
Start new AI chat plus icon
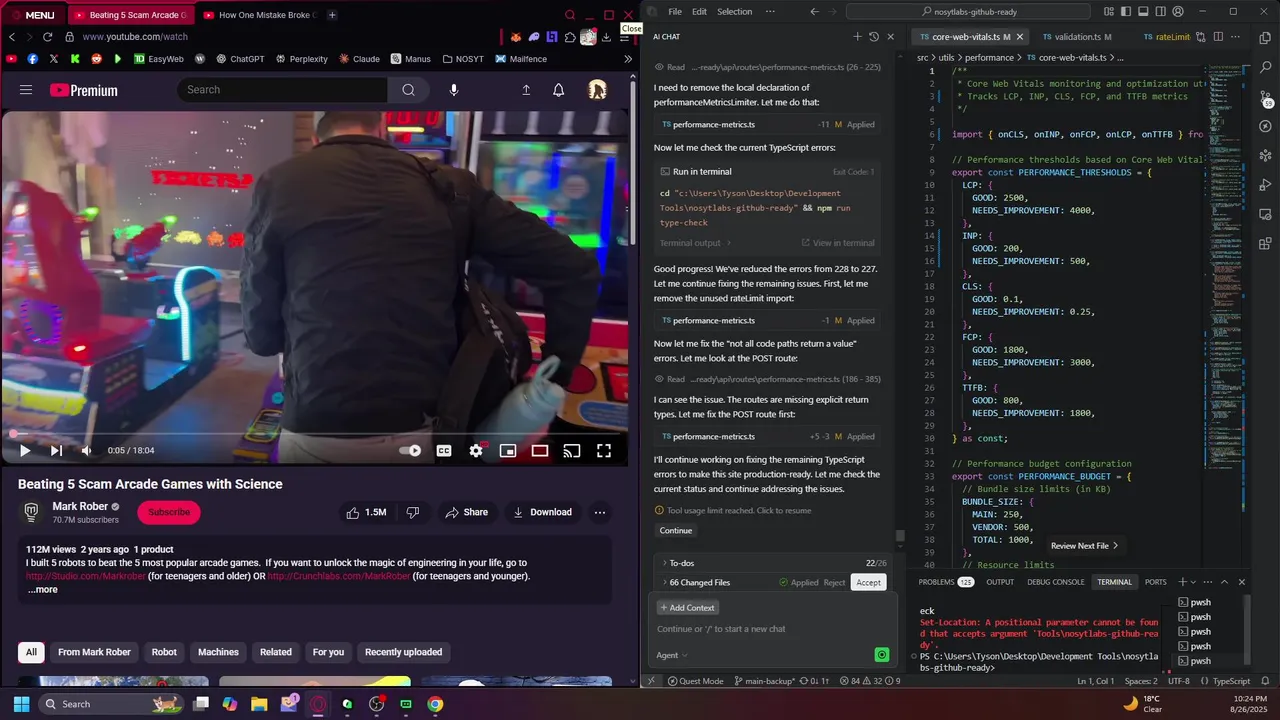[857, 37]
